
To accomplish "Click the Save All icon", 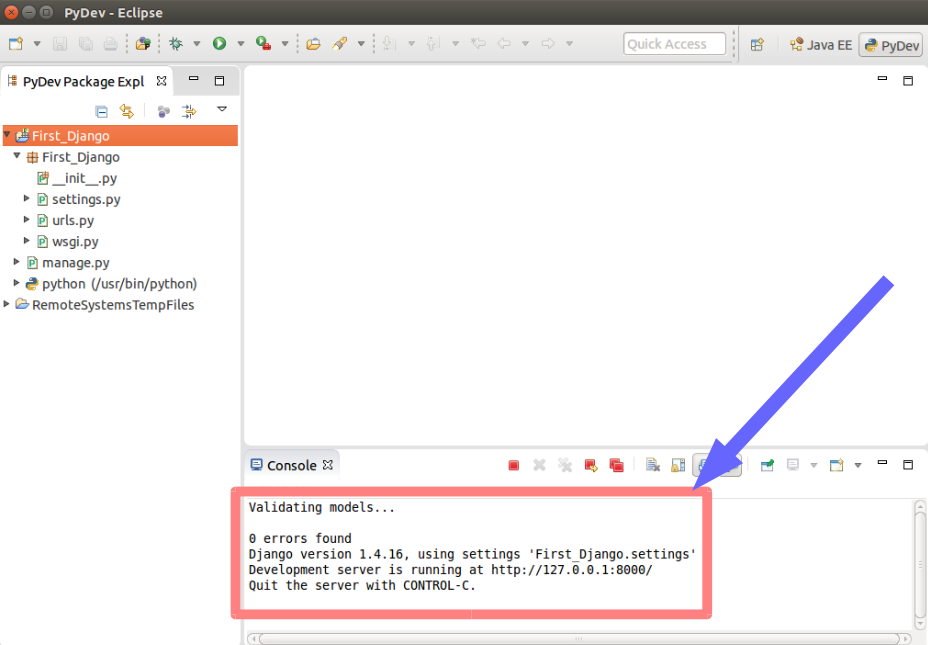I will pyautogui.click(x=85, y=44).
